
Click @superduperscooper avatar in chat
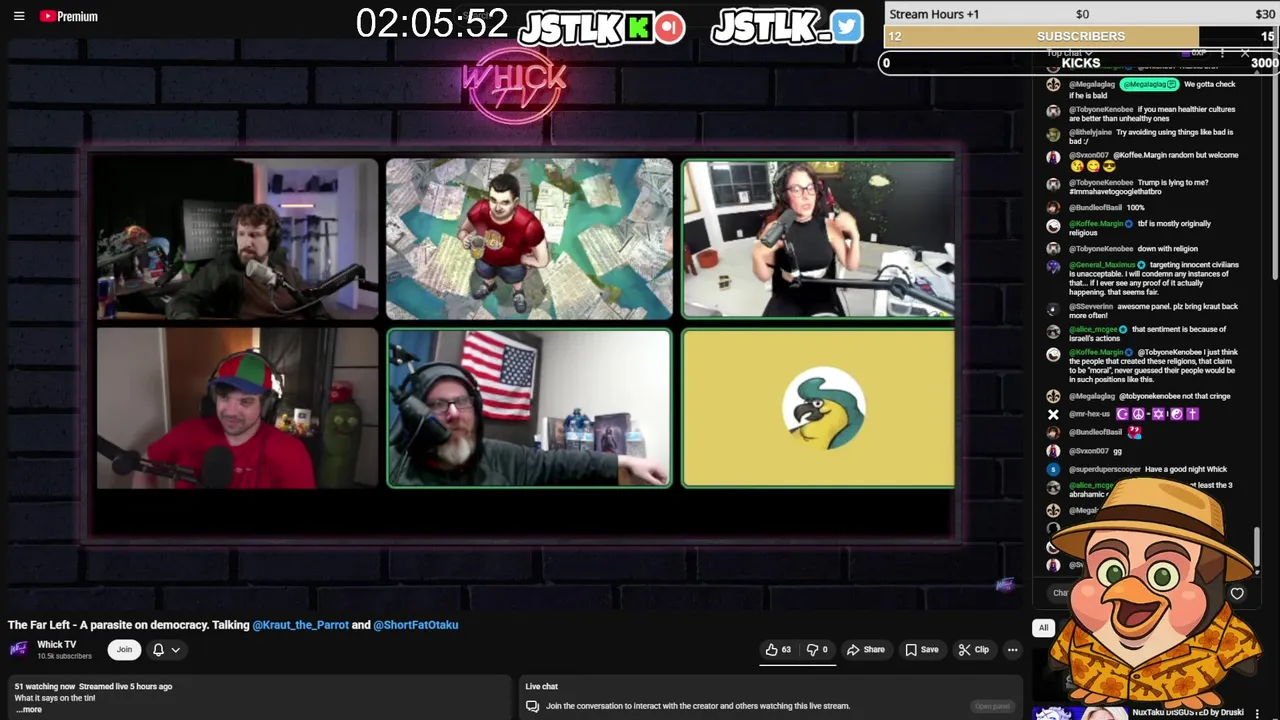tap(1053, 469)
